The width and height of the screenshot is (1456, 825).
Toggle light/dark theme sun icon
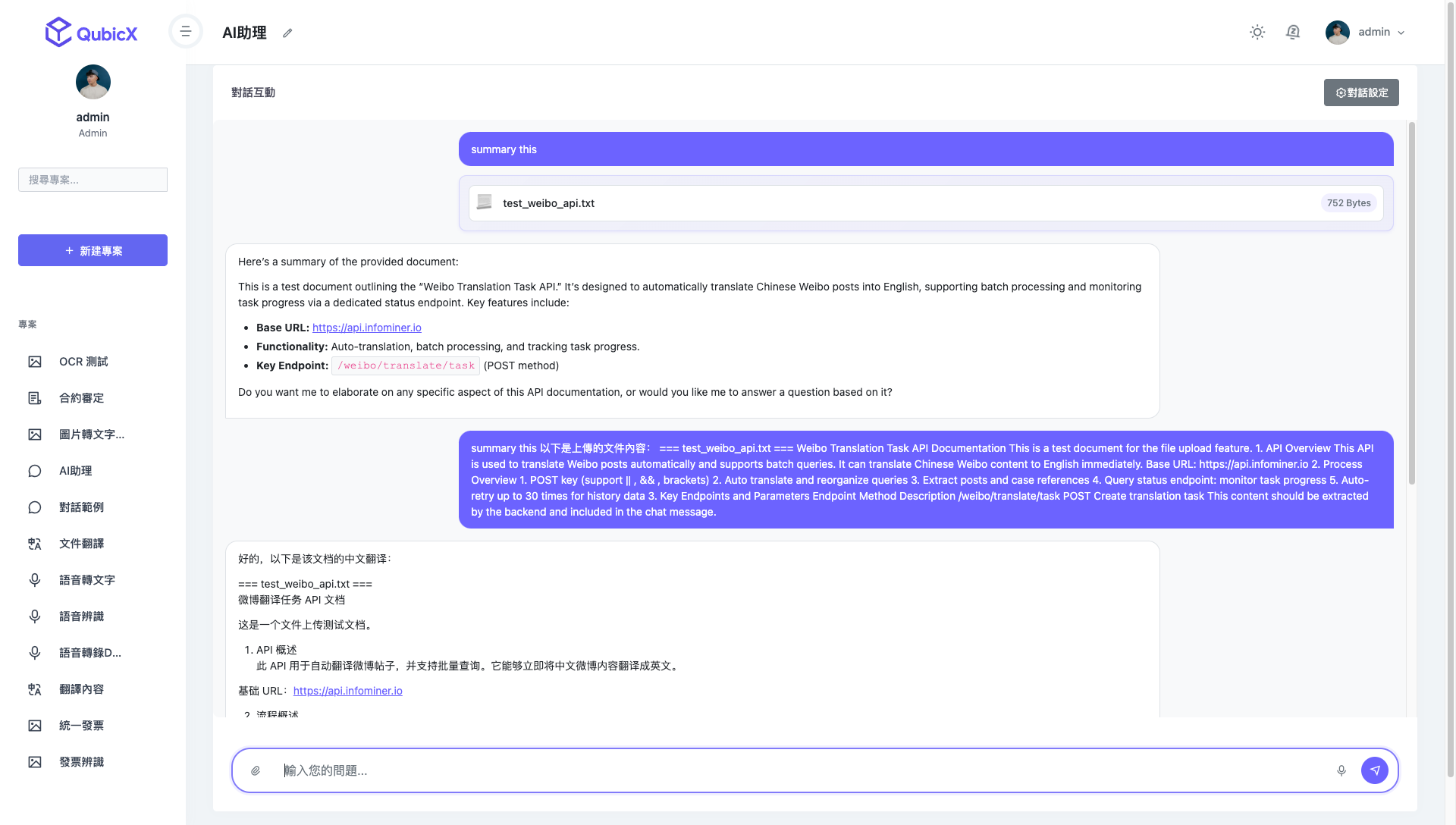[1257, 32]
